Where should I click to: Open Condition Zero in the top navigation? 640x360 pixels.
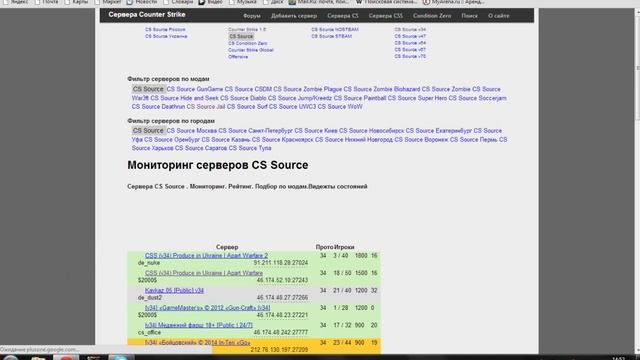pos(432,16)
